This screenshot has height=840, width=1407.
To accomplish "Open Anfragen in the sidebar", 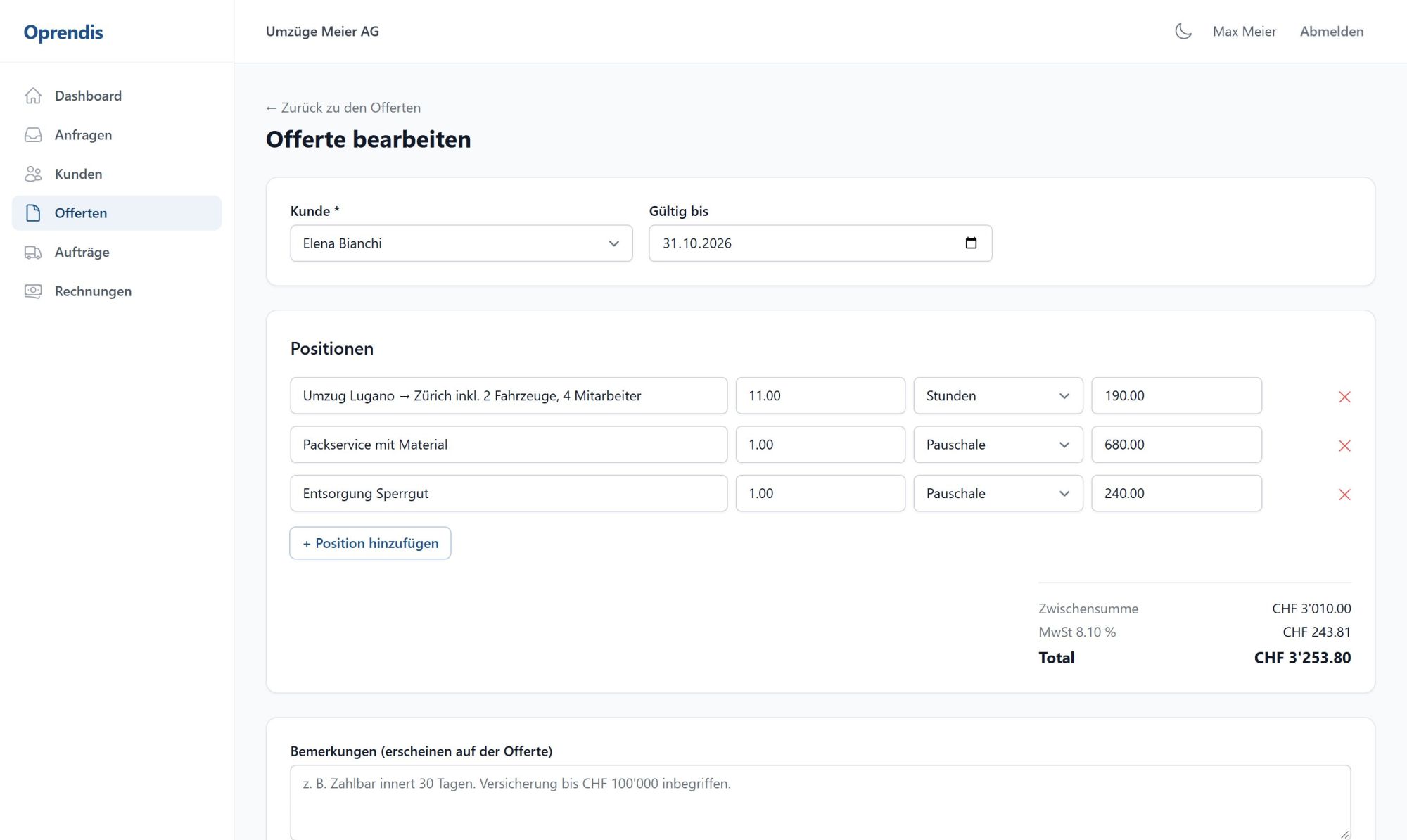I will [117, 135].
